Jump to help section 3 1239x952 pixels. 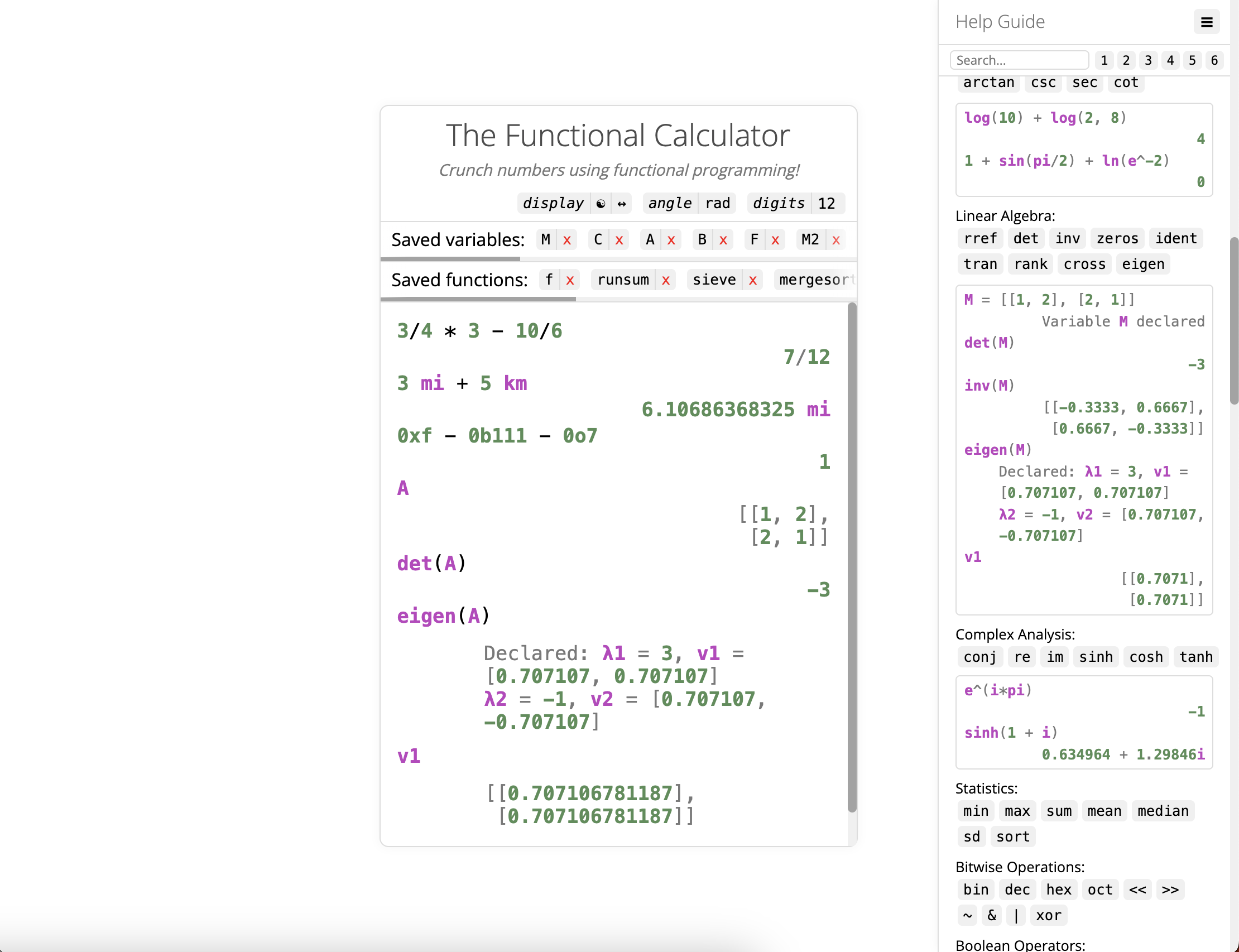click(1147, 60)
